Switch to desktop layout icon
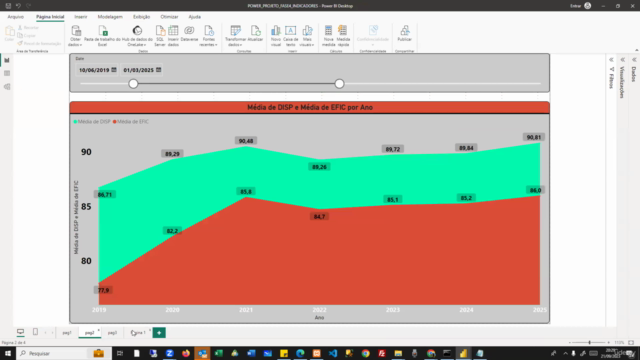The height and width of the screenshot is (360, 640). click(x=20, y=332)
